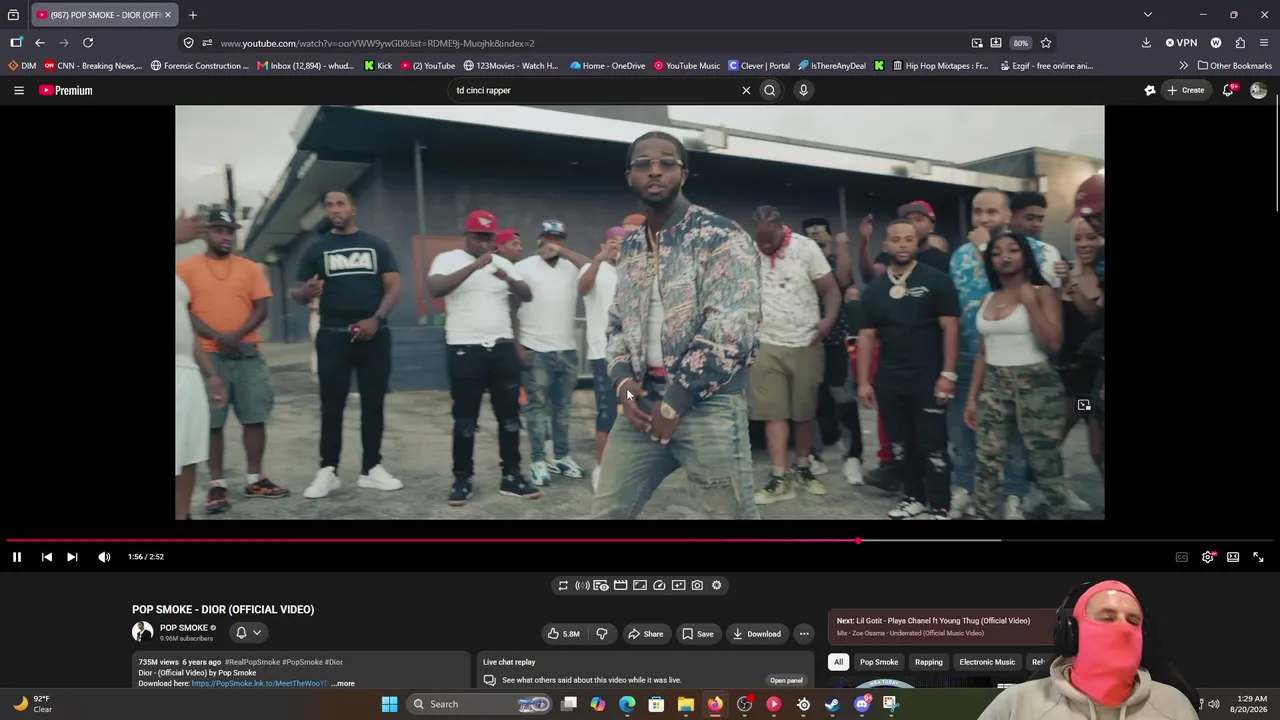
Task: Open the browser downloads icon
Action: [1146, 43]
